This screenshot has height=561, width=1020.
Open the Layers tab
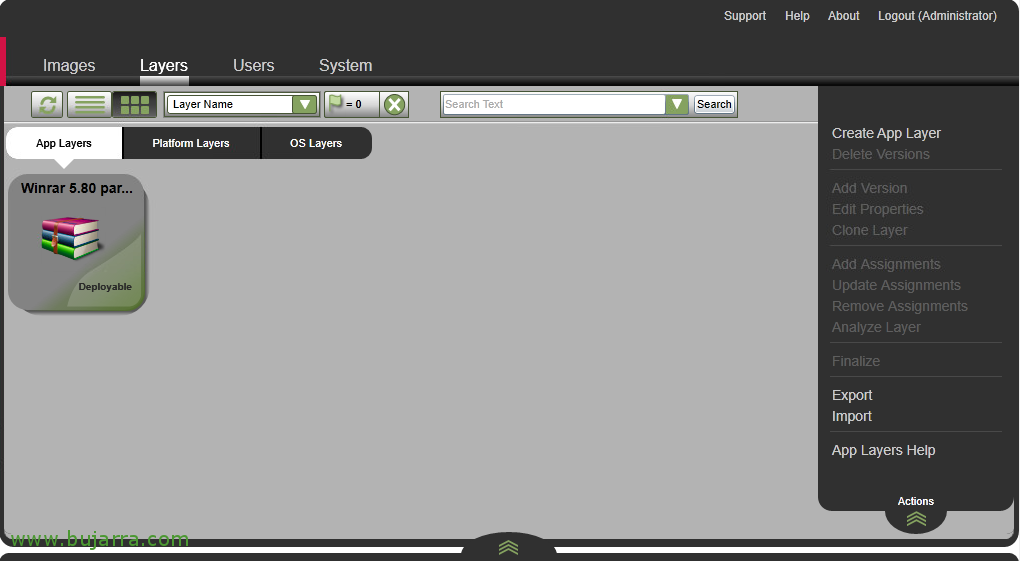click(x=164, y=65)
